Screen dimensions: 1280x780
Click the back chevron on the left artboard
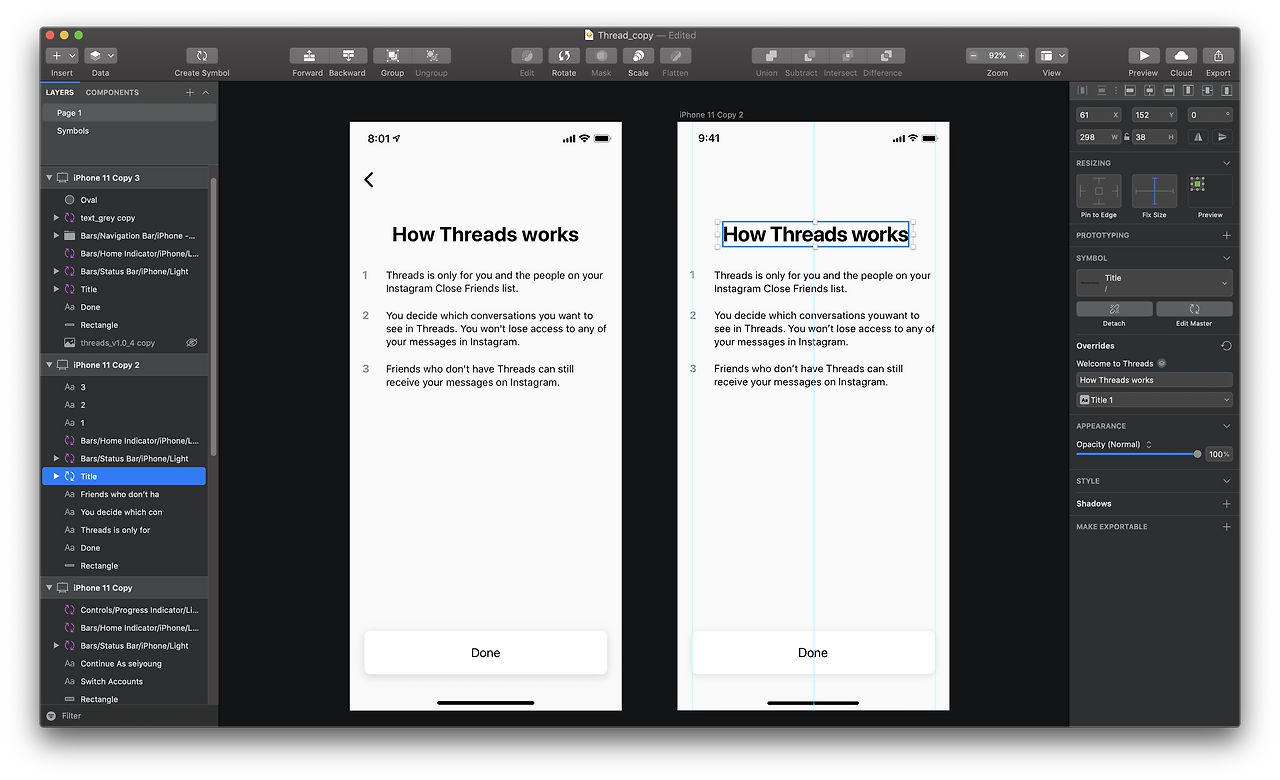tap(369, 179)
